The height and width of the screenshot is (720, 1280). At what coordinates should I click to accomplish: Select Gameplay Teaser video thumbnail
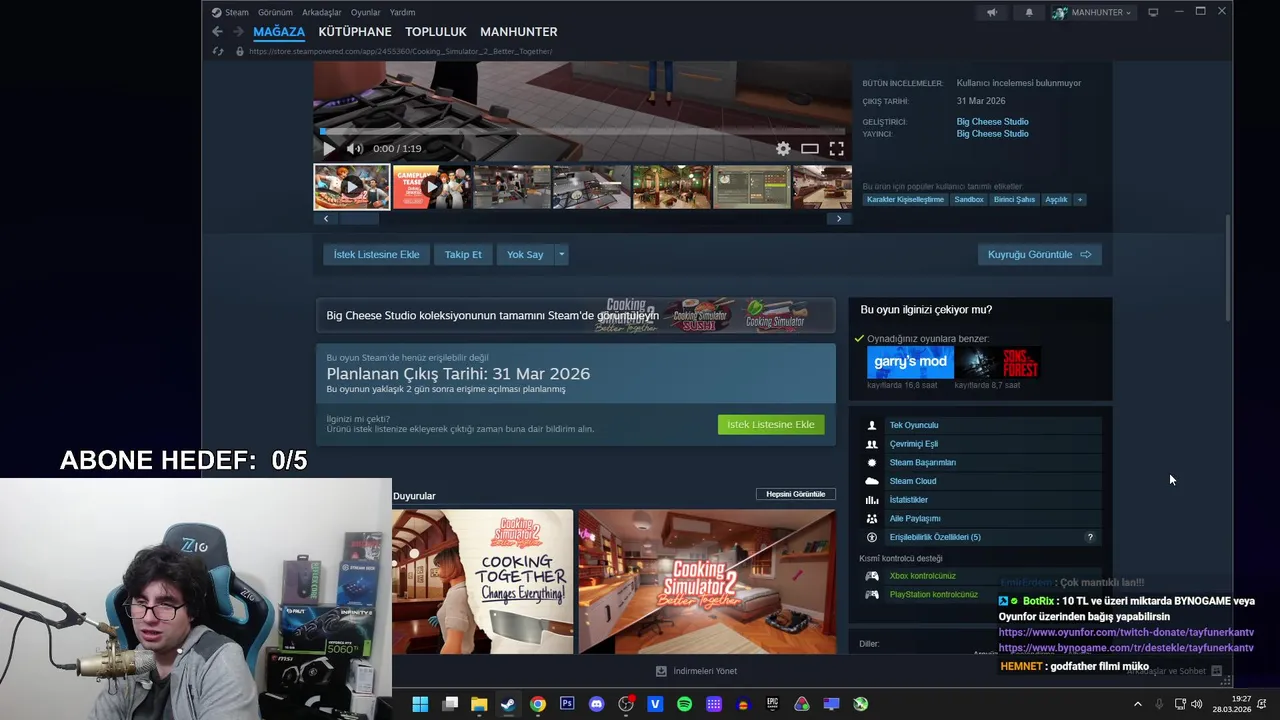[431, 187]
